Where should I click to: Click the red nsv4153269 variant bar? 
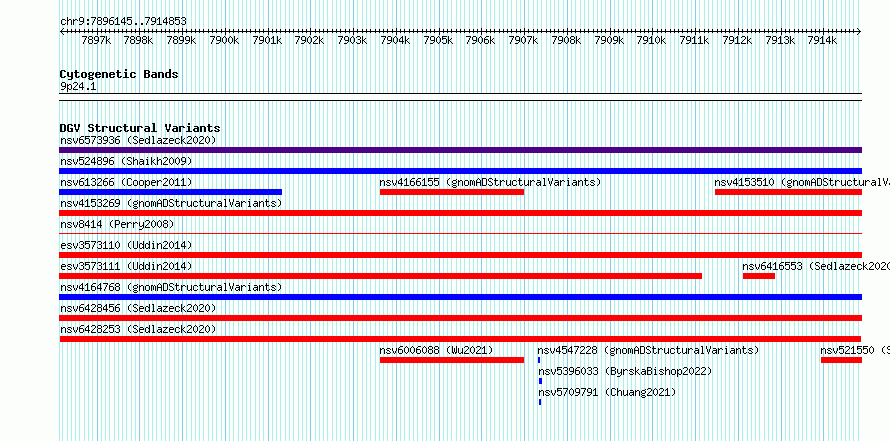coord(460,213)
